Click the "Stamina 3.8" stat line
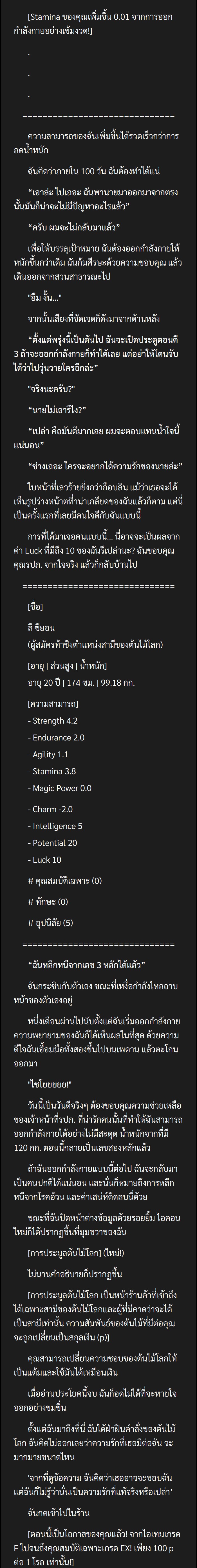 point(52,771)
